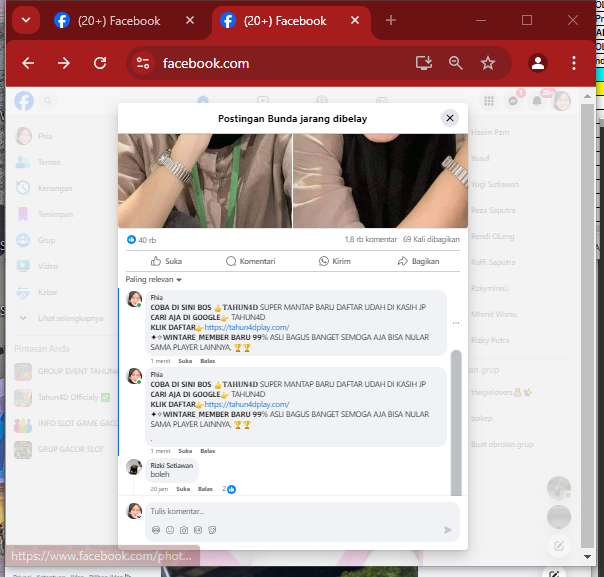
Task: Click Buat obrolan grup
Action: 502,444
